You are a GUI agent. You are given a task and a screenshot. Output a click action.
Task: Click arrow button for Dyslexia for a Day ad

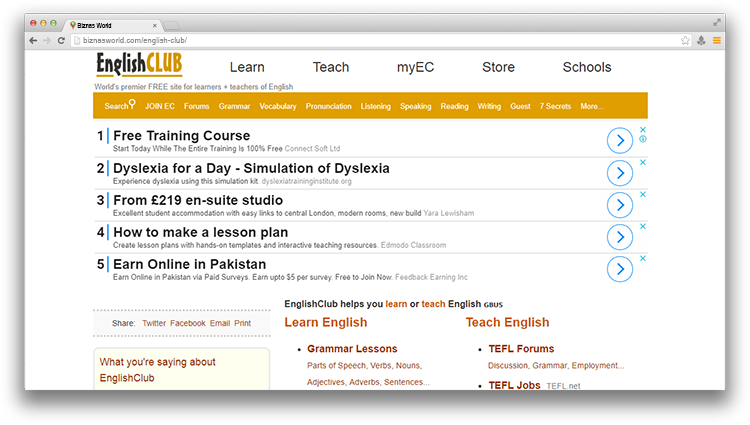click(620, 173)
